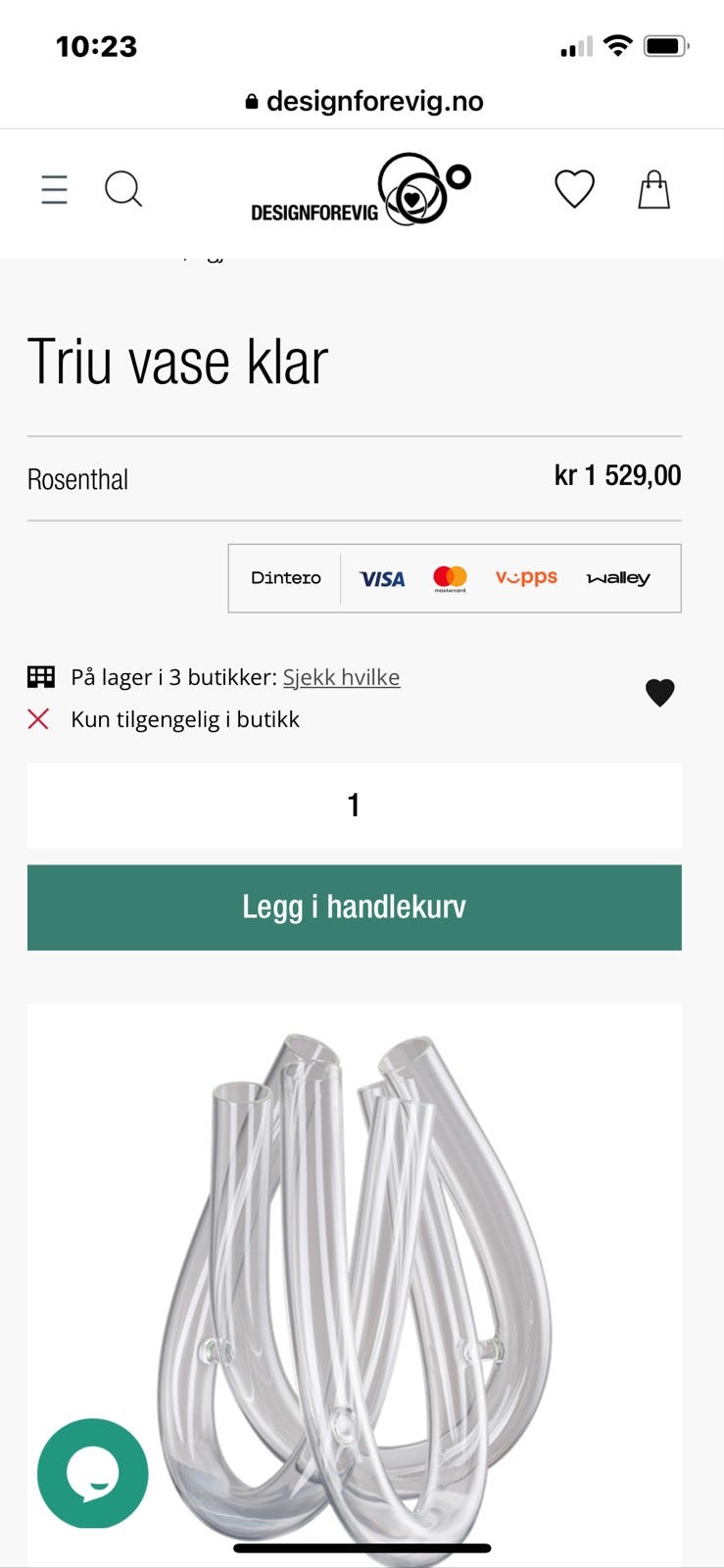The height and width of the screenshot is (1568, 724).
Task: Click the Visa payment logo
Action: [x=382, y=579]
